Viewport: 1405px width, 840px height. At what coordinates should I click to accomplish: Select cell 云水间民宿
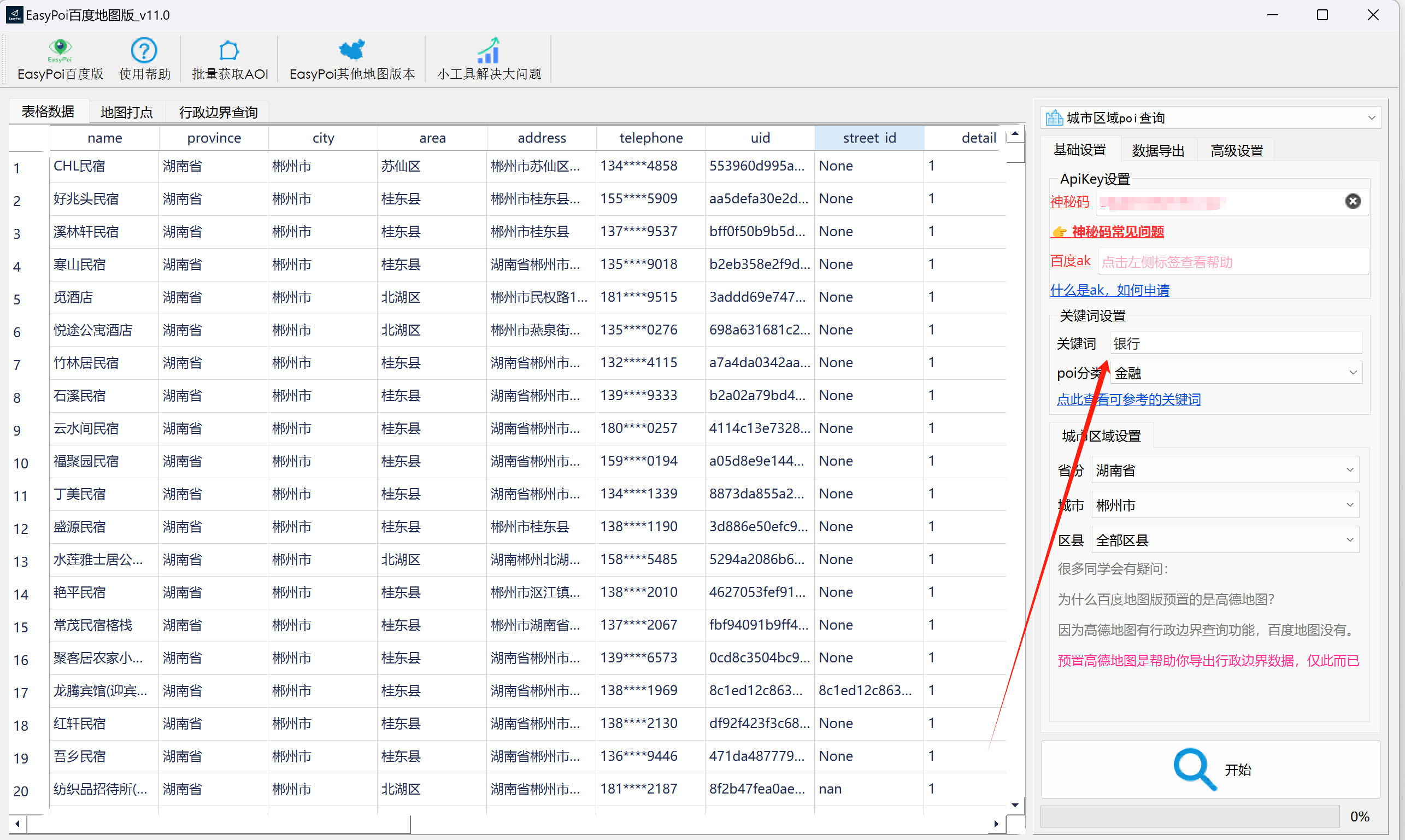pos(105,428)
